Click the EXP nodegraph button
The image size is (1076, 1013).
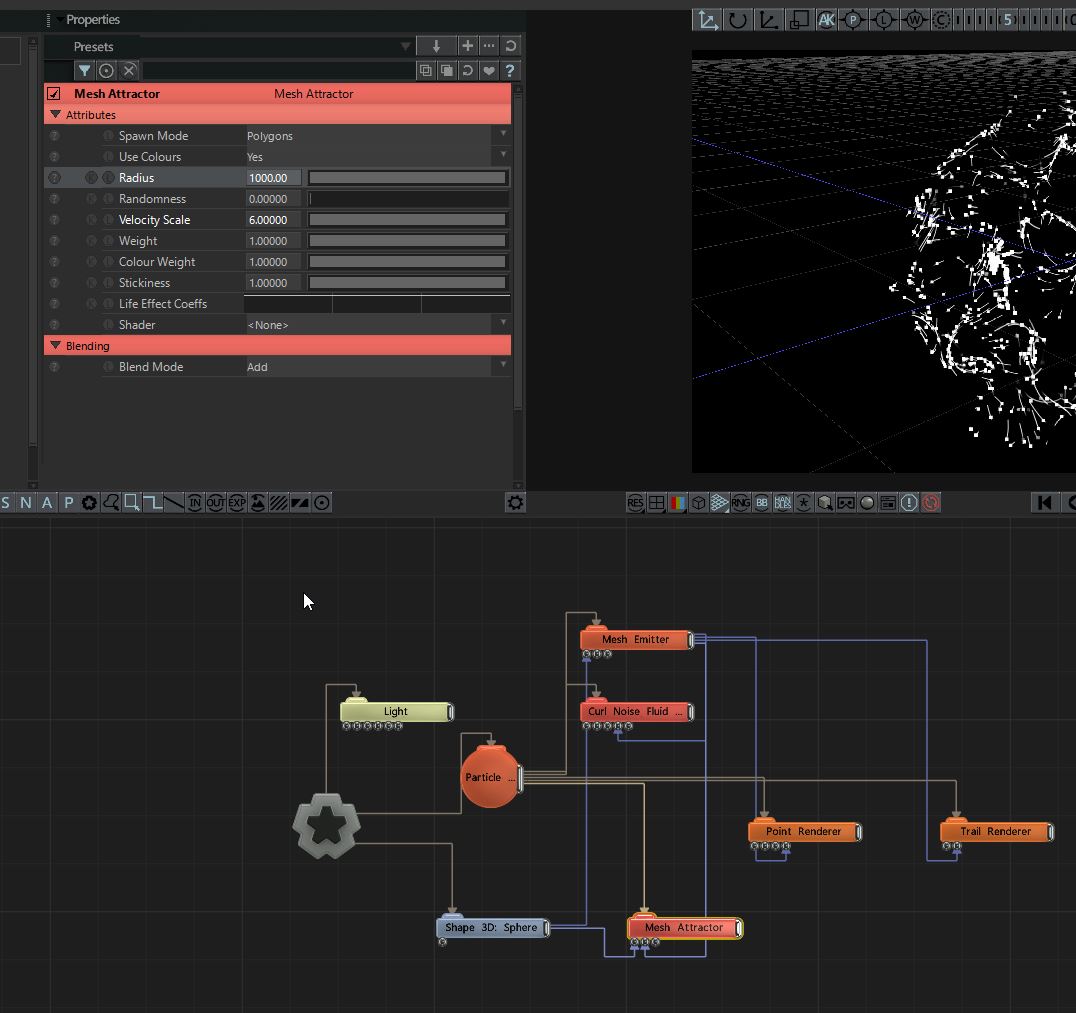click(x=237, y=503)
